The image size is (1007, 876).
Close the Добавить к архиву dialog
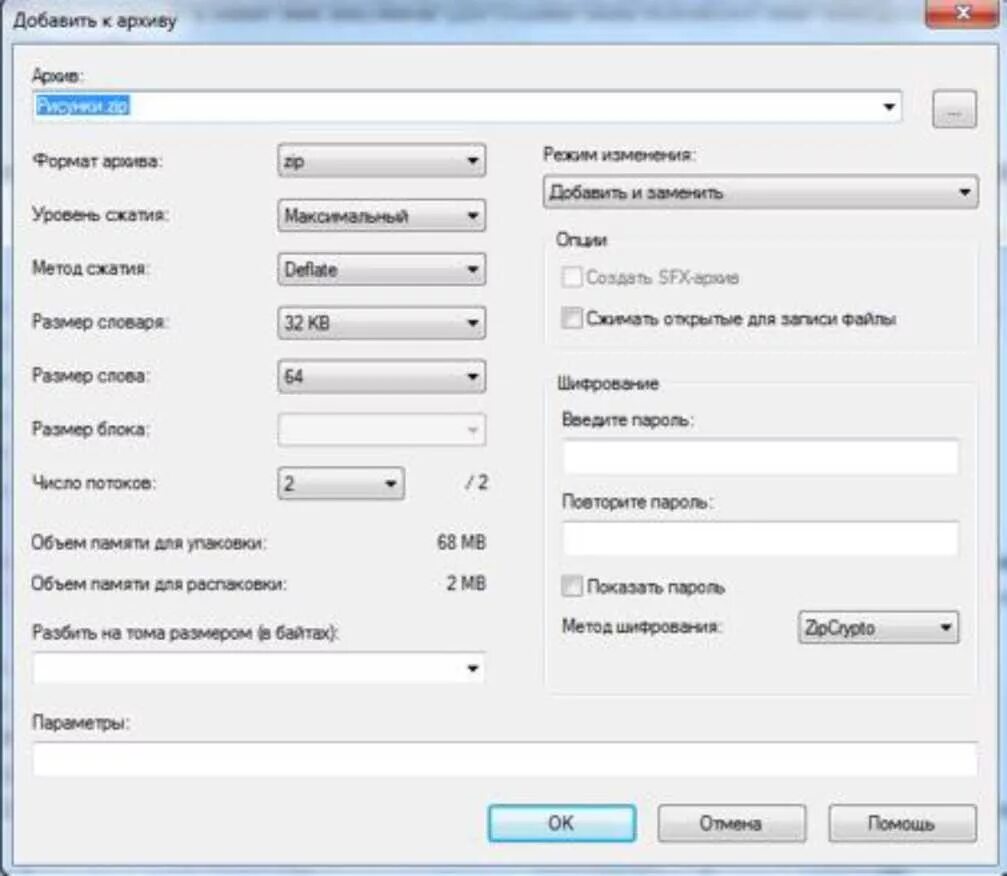click(x=961, y=13)
